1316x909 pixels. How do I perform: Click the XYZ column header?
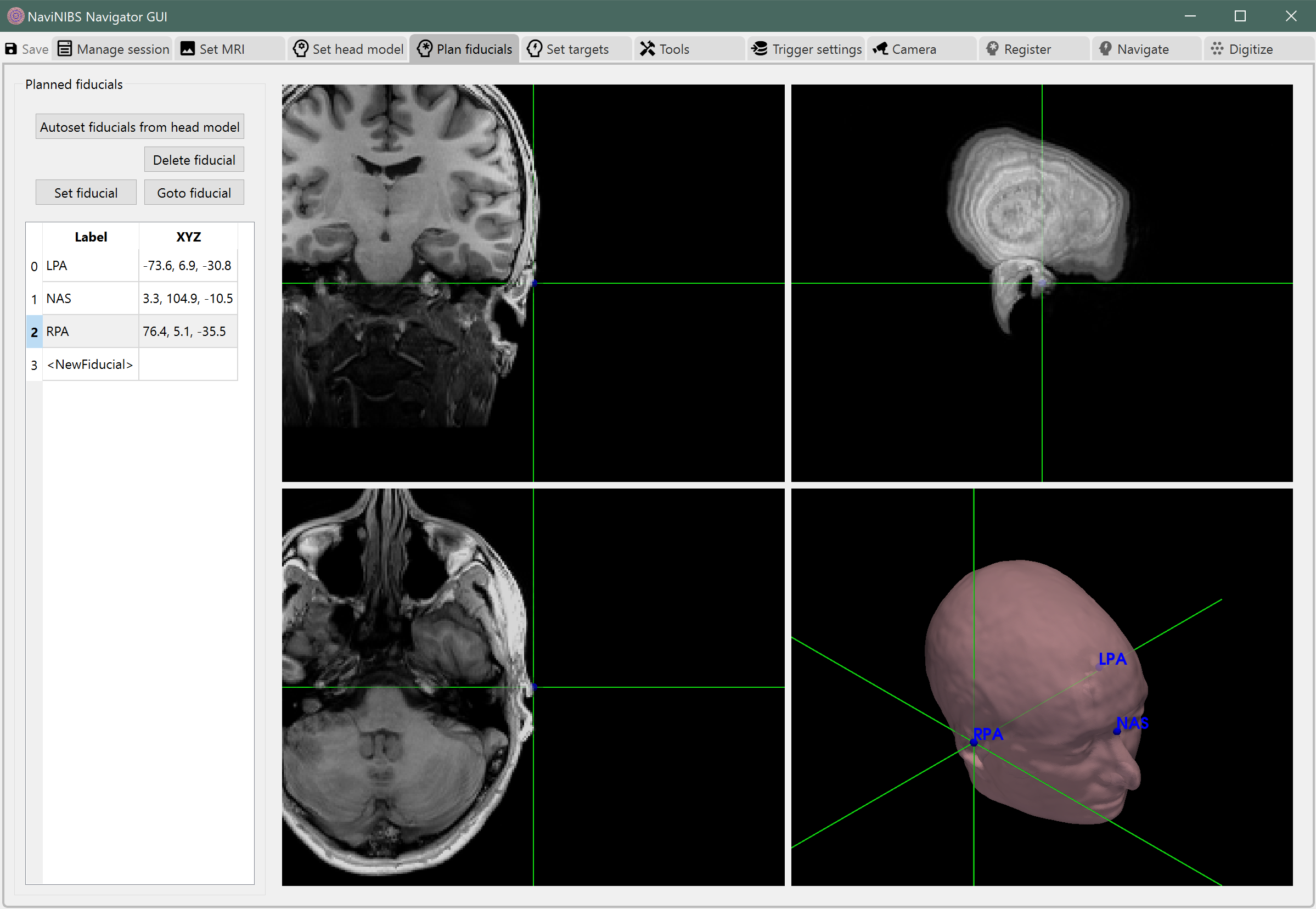pos(188,237)
